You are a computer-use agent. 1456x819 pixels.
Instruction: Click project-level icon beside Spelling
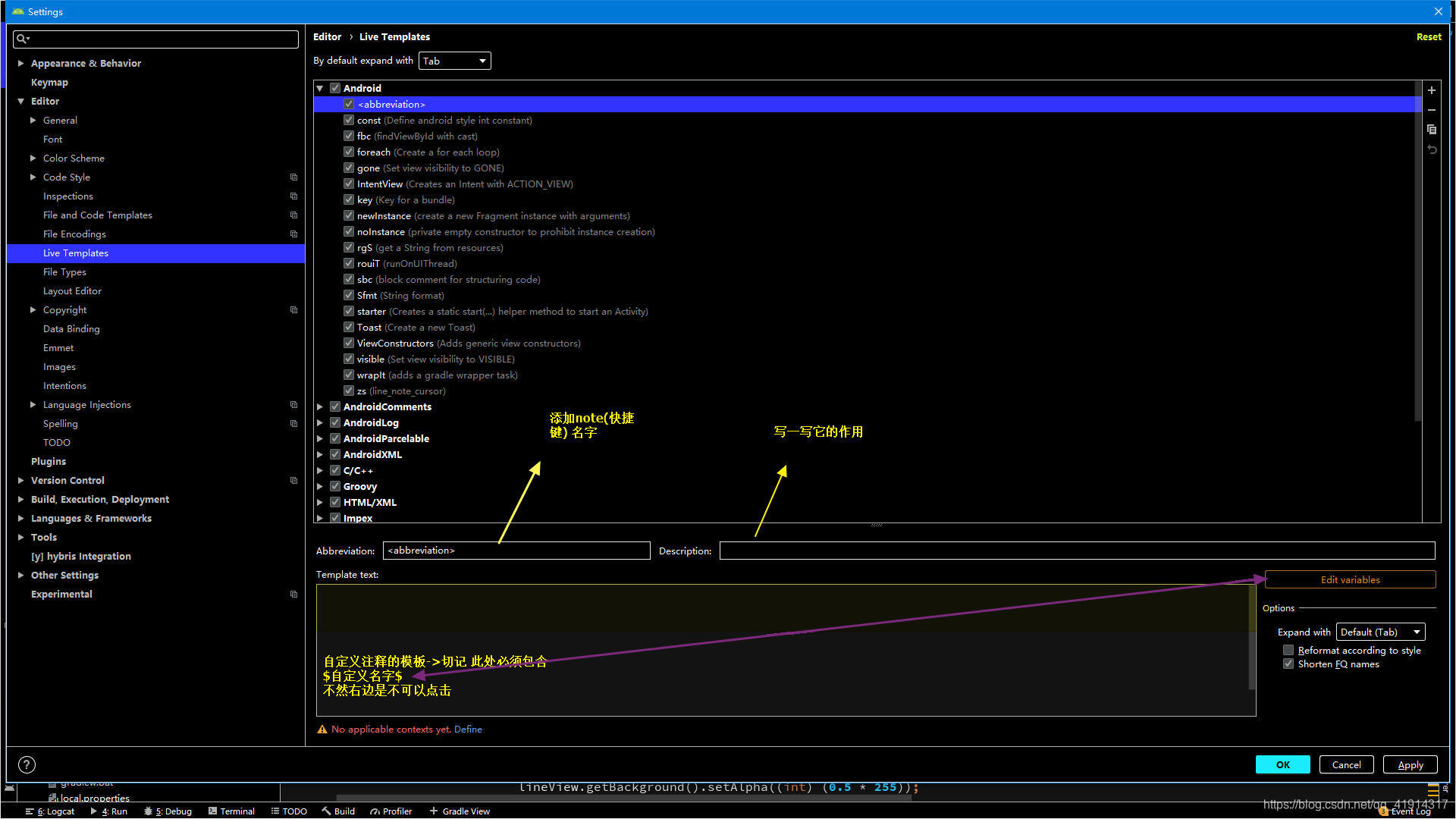293,424
